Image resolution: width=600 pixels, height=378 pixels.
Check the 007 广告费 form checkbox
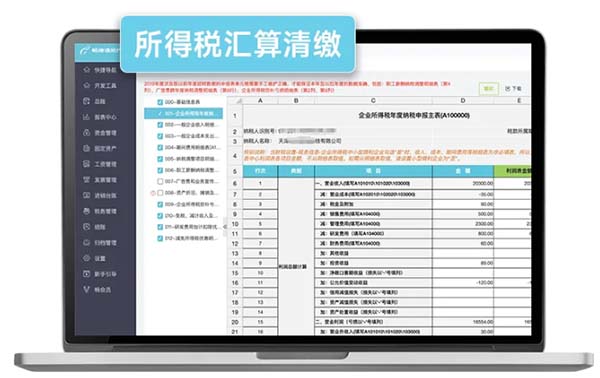(x=160, y=181)
